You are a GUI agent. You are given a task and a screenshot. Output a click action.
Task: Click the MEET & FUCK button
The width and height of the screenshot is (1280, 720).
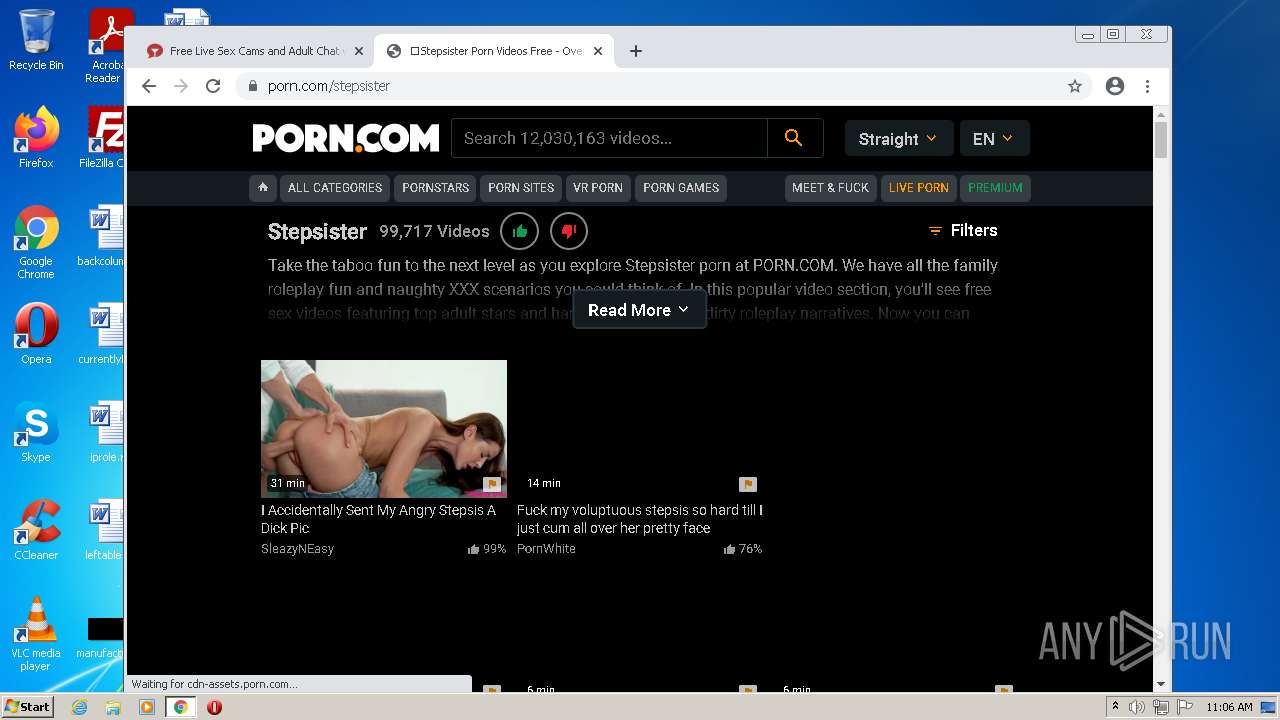point(830,187)
